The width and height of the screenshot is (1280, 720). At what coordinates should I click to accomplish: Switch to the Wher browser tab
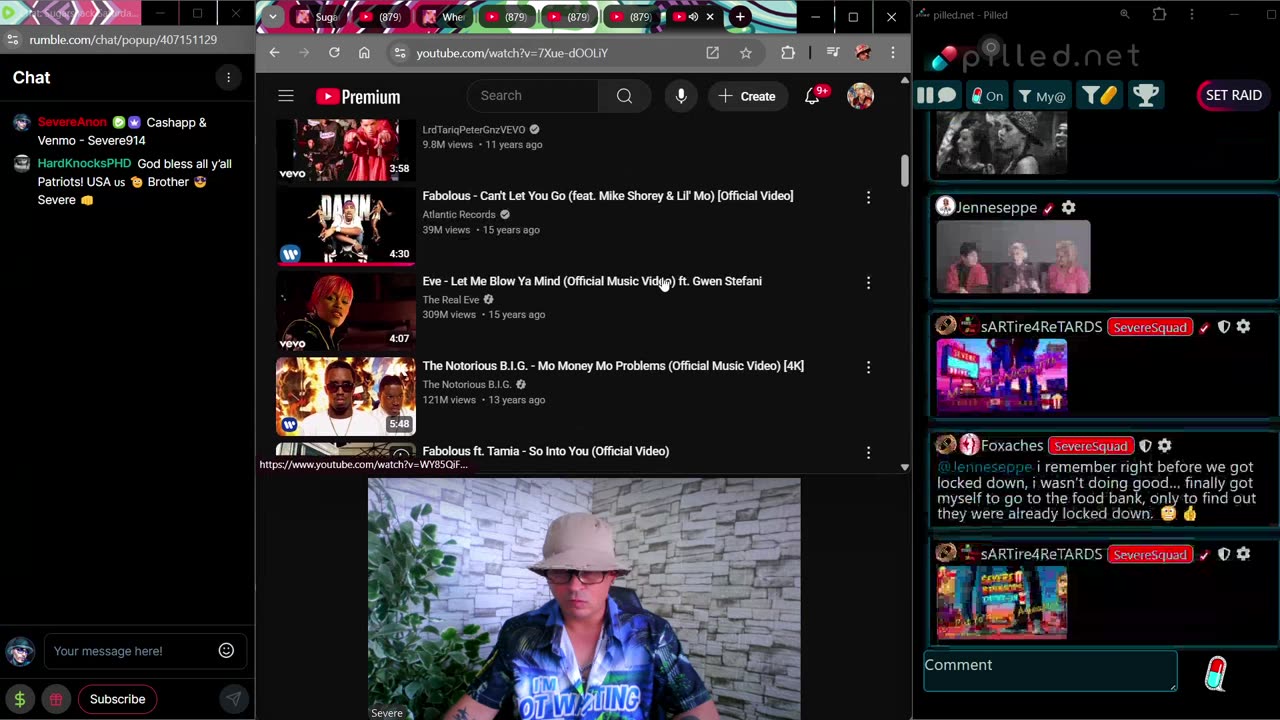click(446, 17)
